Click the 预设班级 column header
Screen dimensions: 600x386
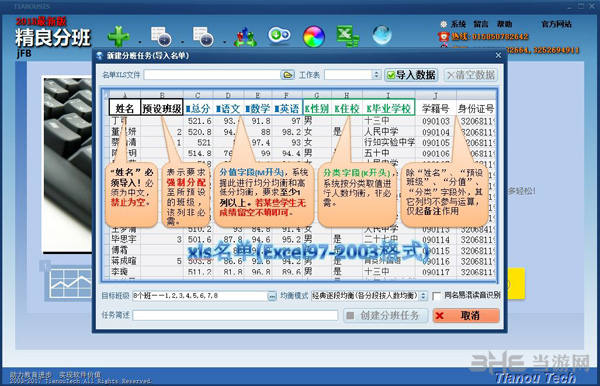(x=162, y=108)
